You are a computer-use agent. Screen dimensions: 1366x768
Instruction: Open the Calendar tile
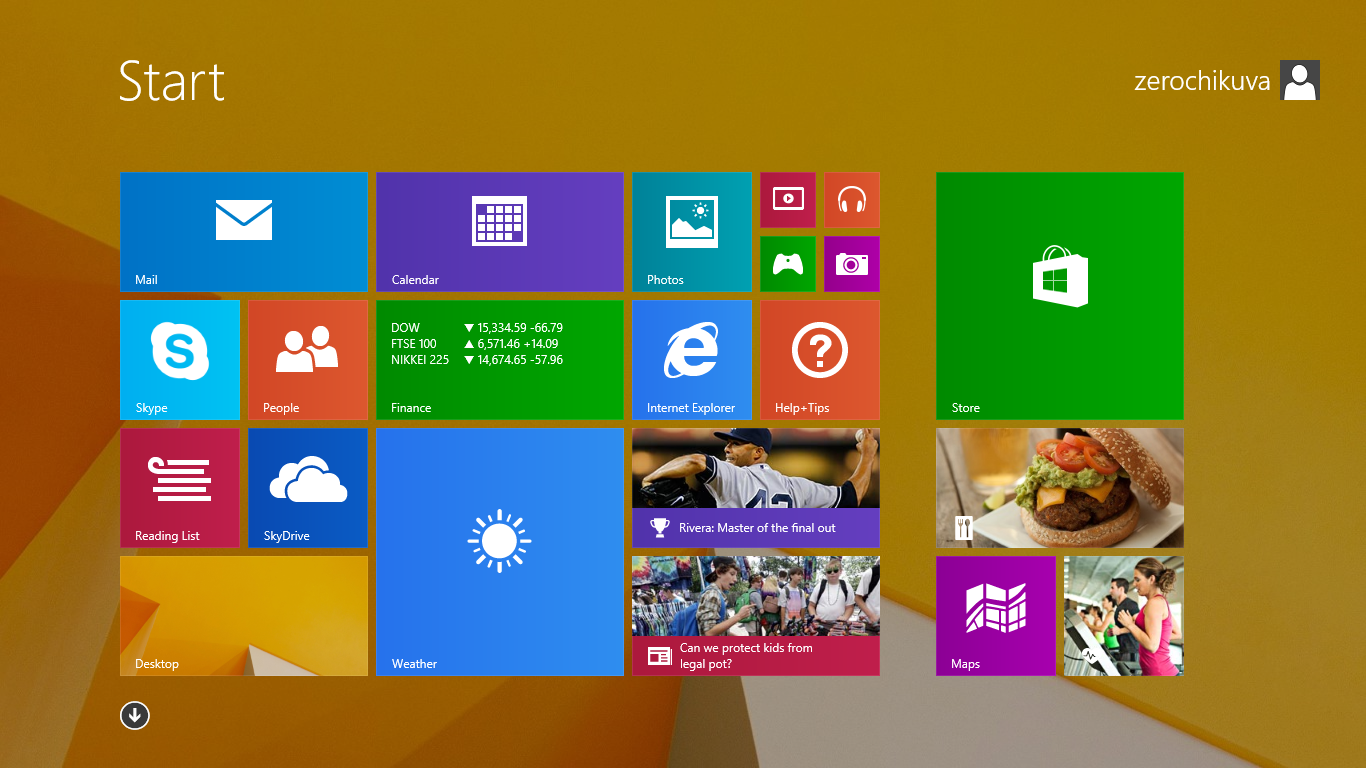pos(500,232)
